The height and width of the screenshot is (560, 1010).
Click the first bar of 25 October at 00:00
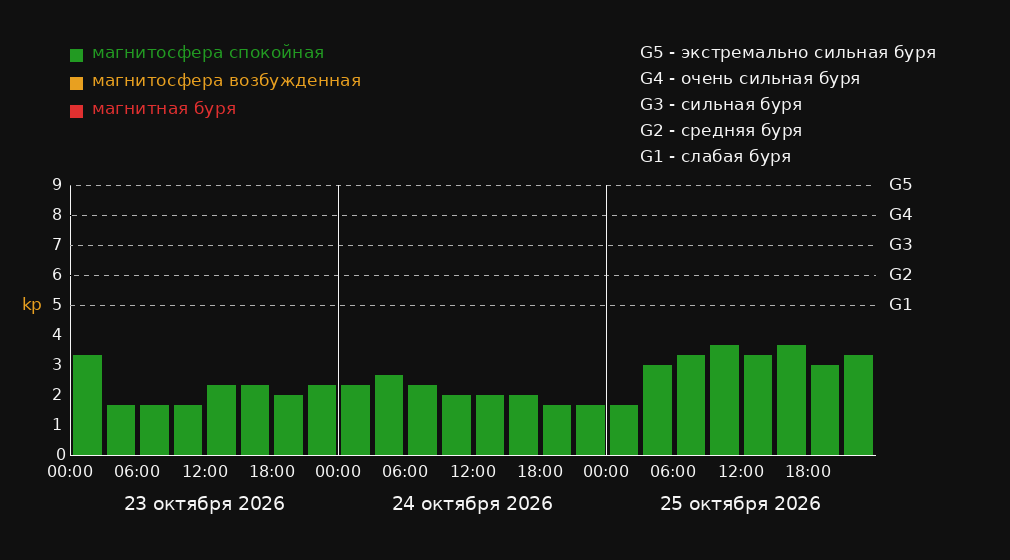click(624, 430)
